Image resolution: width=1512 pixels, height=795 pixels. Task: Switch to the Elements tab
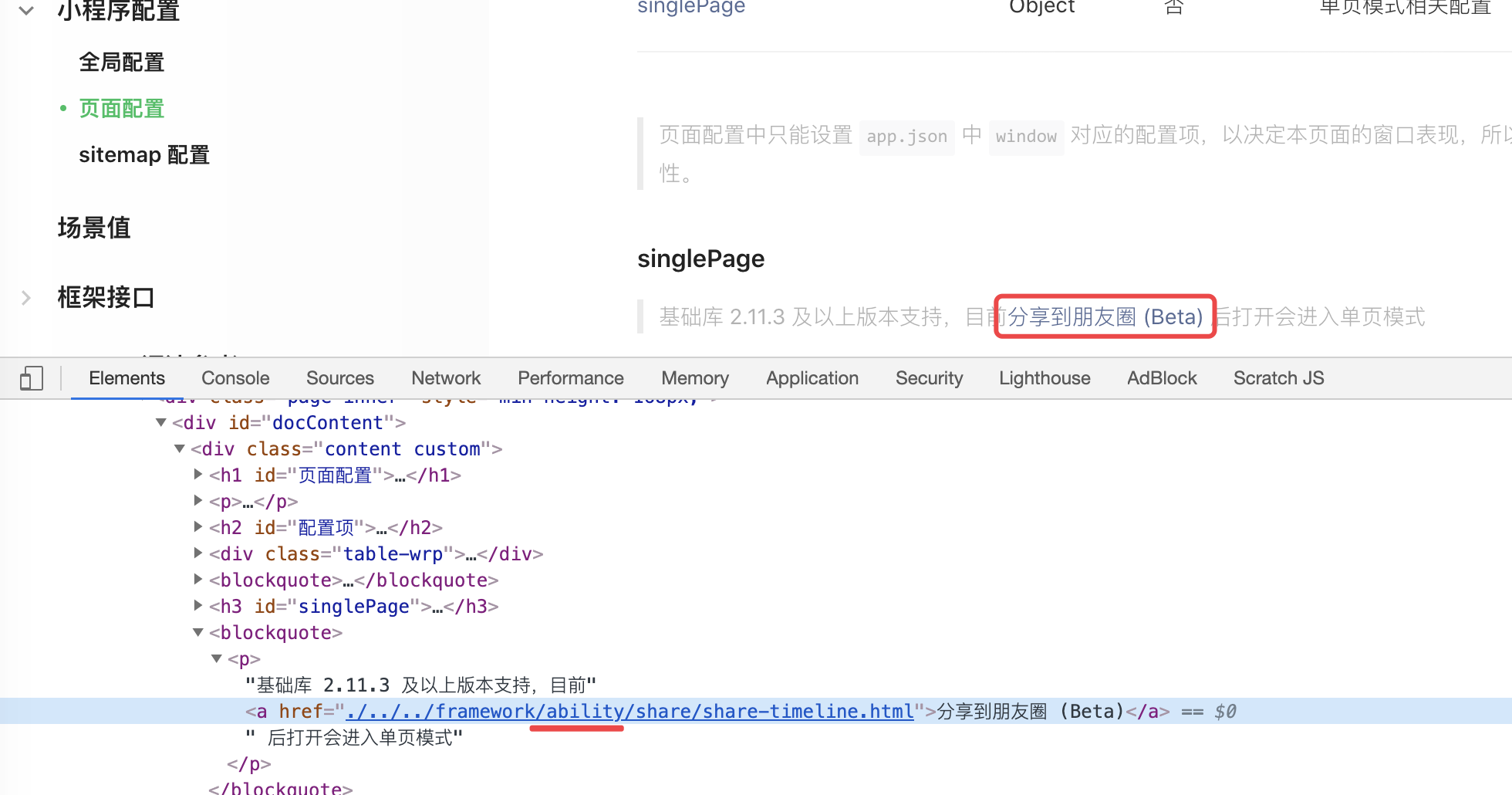click(x=127, y=378)
